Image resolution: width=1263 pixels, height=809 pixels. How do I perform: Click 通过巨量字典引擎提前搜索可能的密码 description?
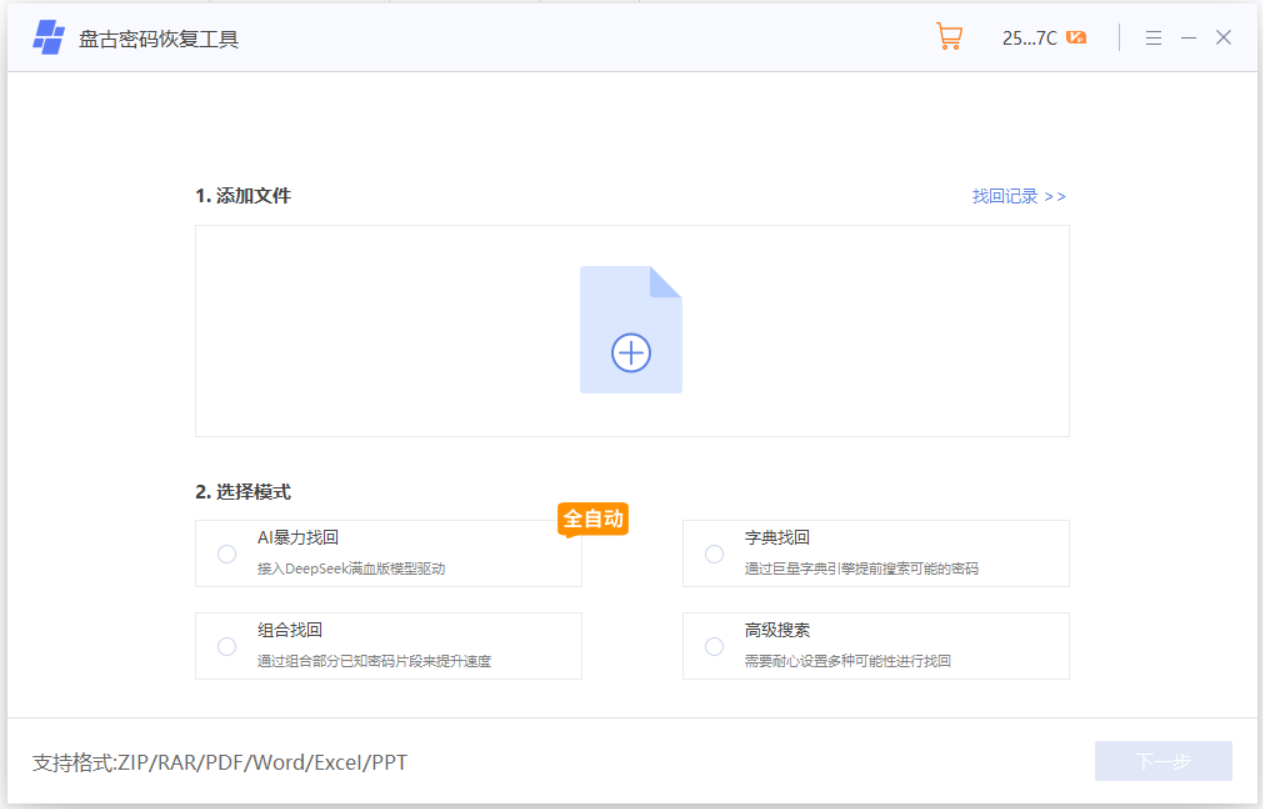coord(861,569)
